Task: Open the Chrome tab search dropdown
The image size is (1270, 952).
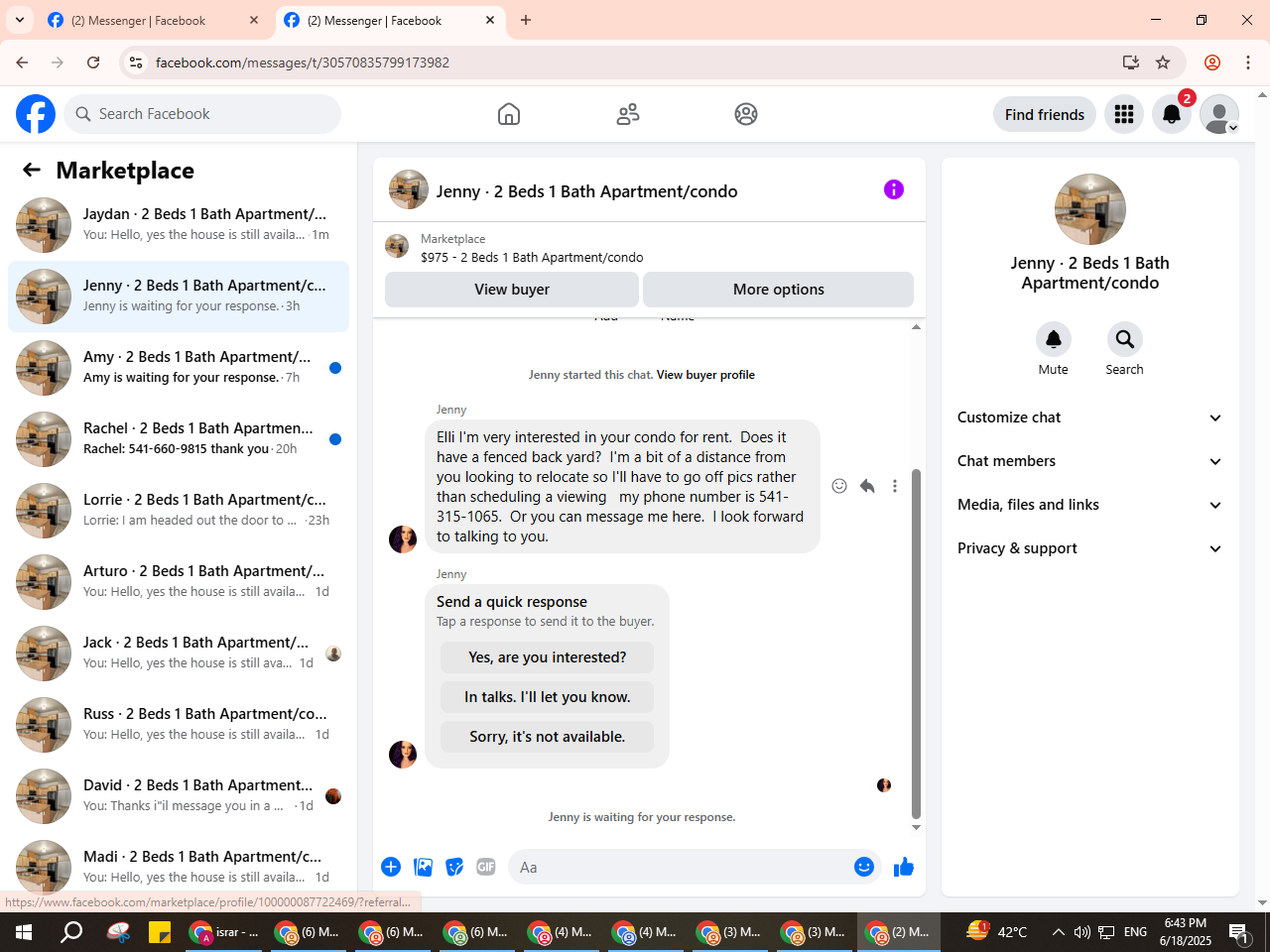Action: pos(20,20)
